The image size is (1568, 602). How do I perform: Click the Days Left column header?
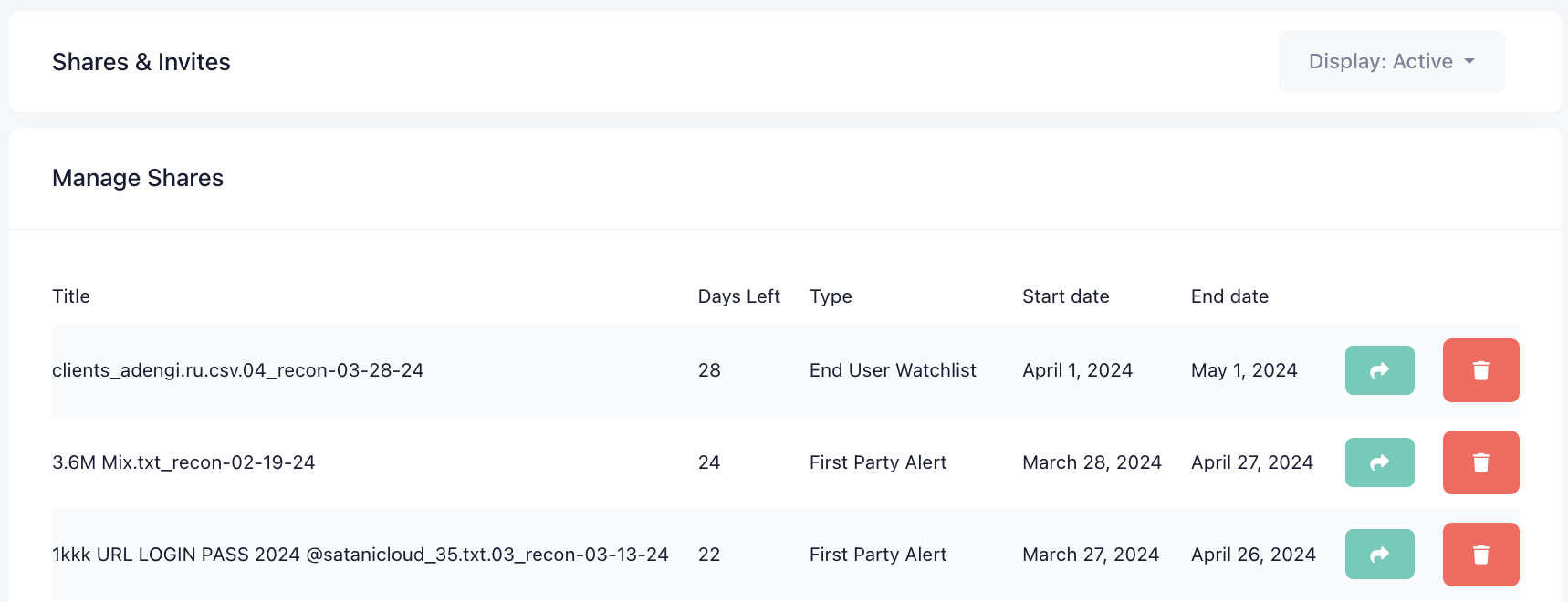point(738,296)
